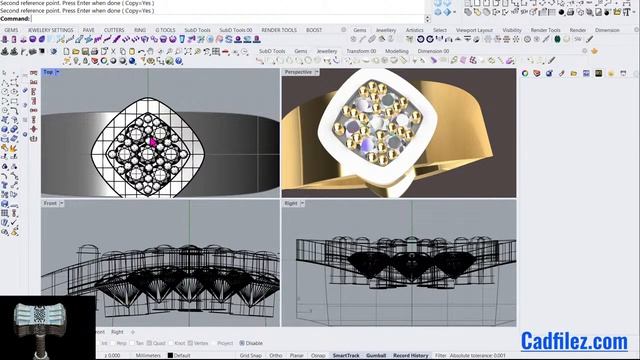Click the Open file folder icon
The height and width of the screenshot is (360, 640).
pos(76,52)
